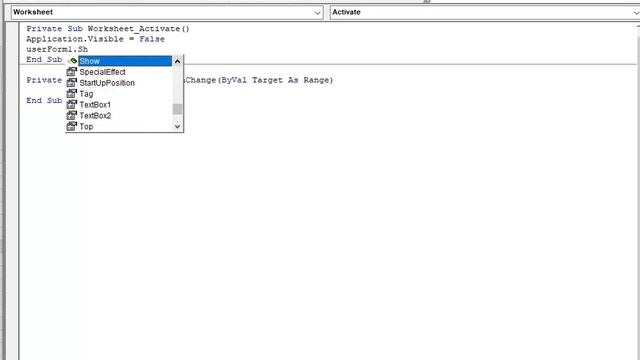Click the Private Sub Worksheet_Activate() line

click(108, 29)
